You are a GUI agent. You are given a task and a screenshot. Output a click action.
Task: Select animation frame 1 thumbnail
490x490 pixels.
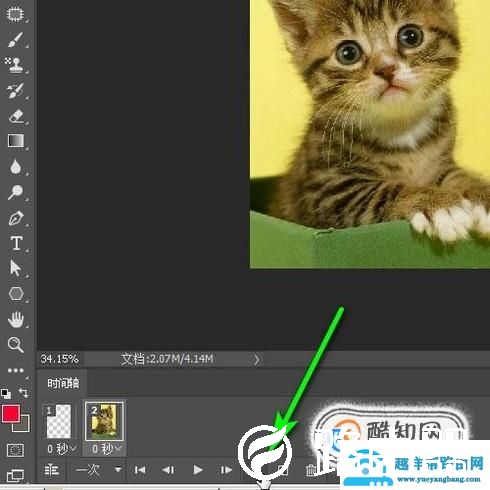click(59, 421)
